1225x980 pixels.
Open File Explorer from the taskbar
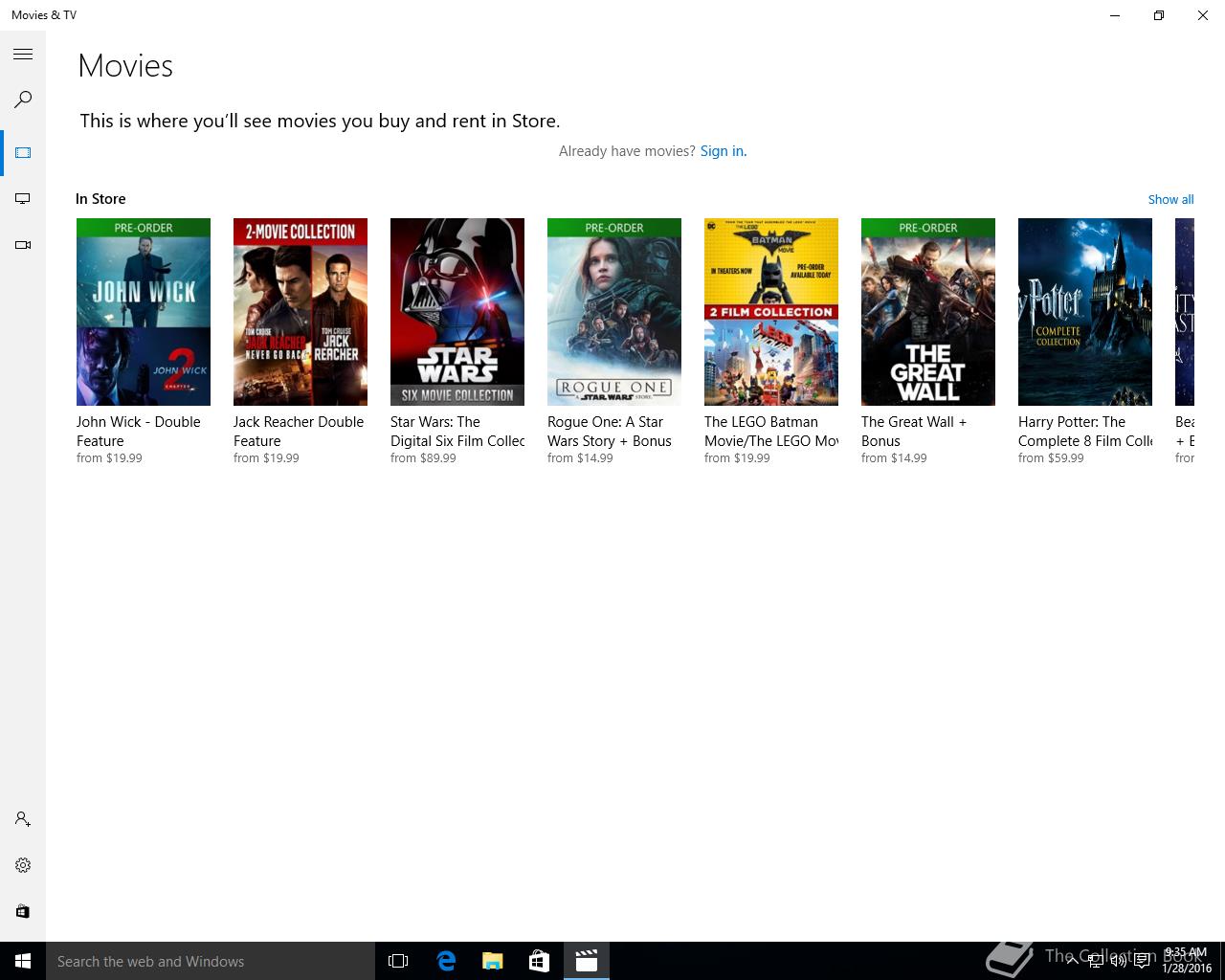click(492, 961)
